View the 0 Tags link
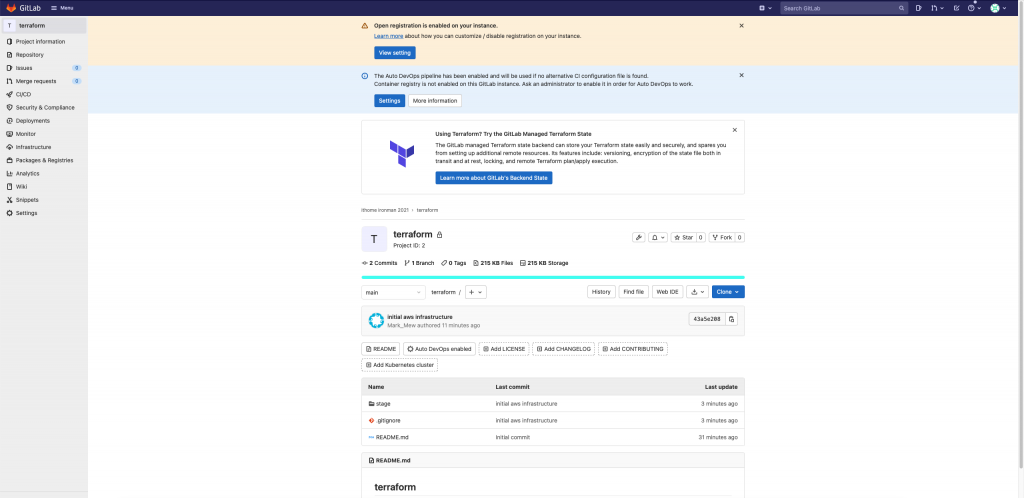The height and width of the screenshot is (498, 1024). pyautogui.click(x=454, y=263)
